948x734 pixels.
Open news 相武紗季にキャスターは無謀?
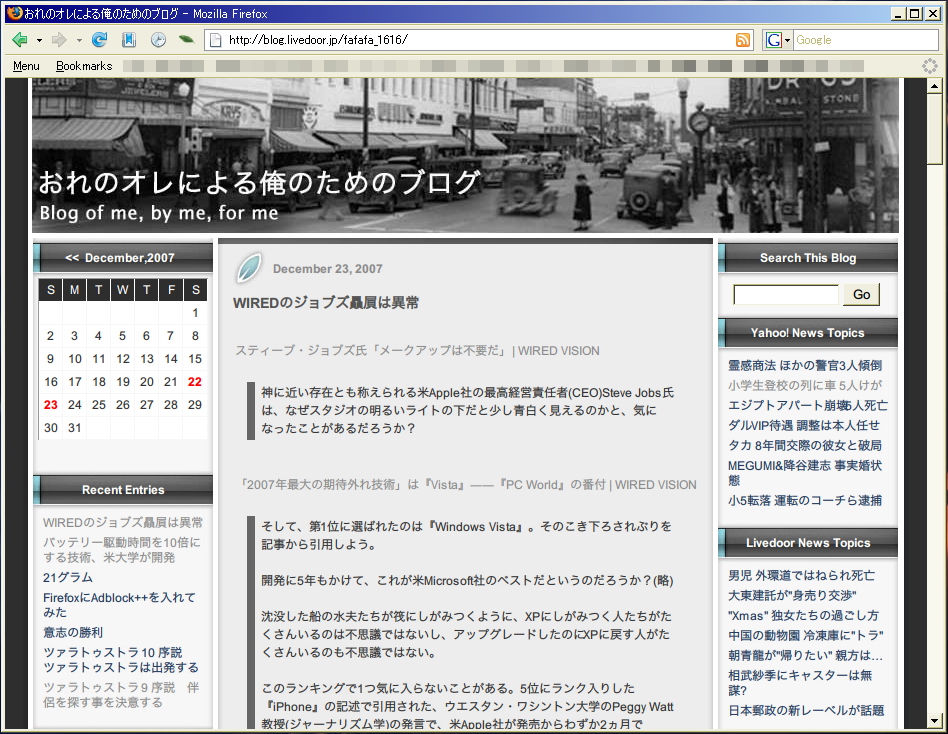(800, 683)
